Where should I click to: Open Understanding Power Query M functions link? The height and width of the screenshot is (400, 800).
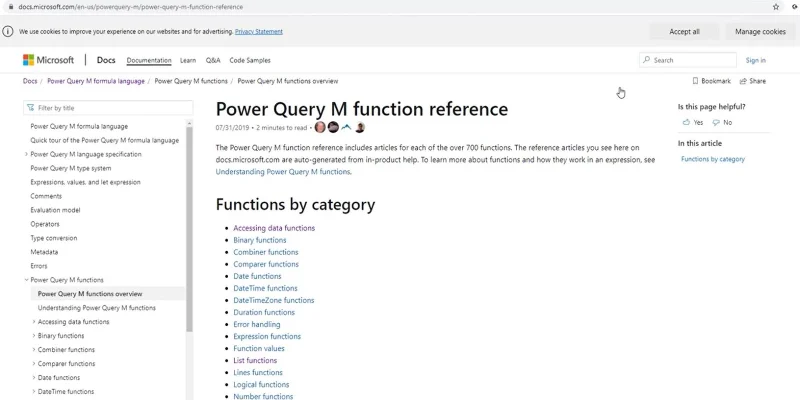(x=283, y=172)
